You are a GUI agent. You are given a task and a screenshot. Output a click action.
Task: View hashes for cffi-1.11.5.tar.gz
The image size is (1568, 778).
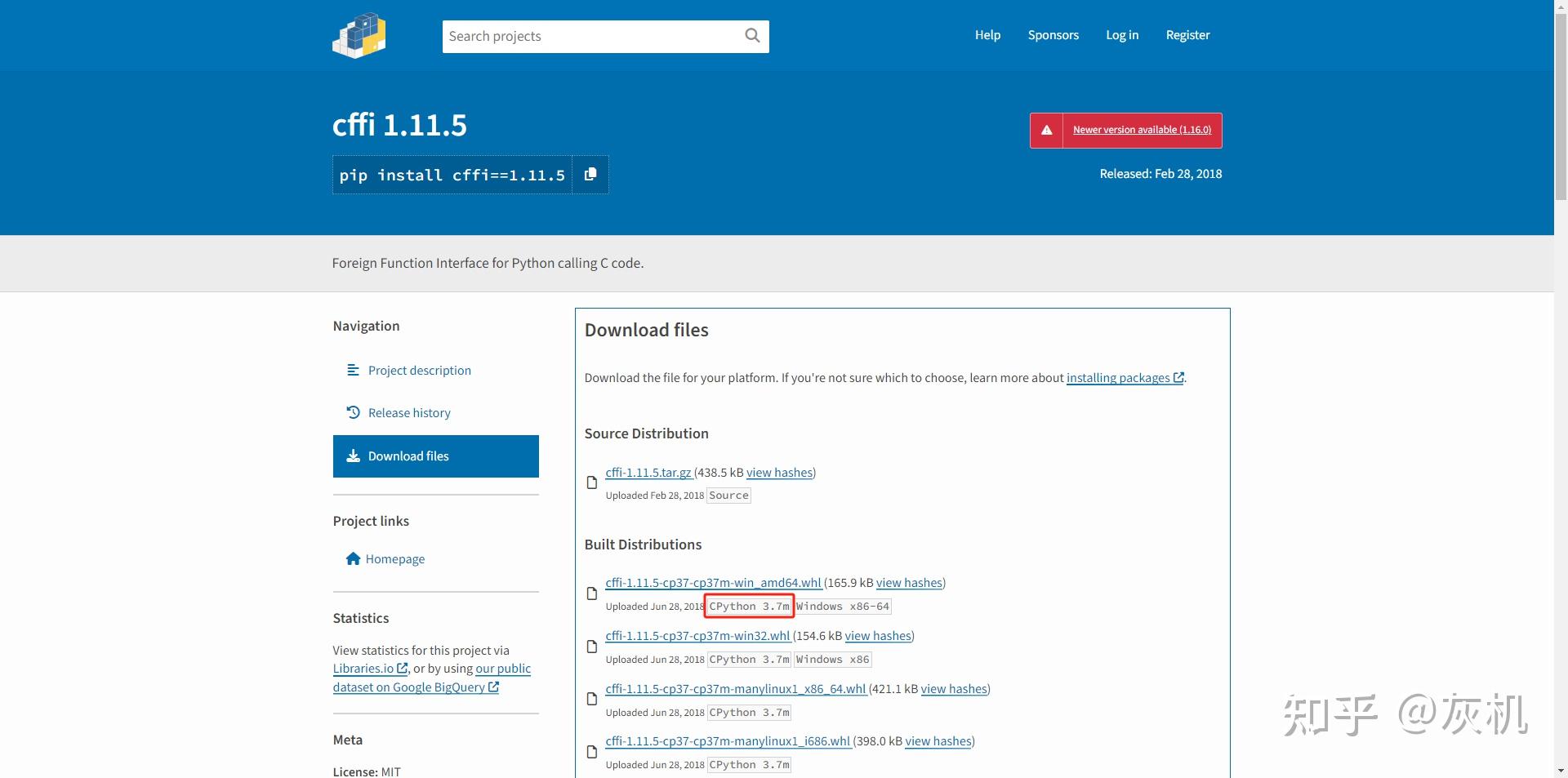pyautogui.click(x=779, y=473)
